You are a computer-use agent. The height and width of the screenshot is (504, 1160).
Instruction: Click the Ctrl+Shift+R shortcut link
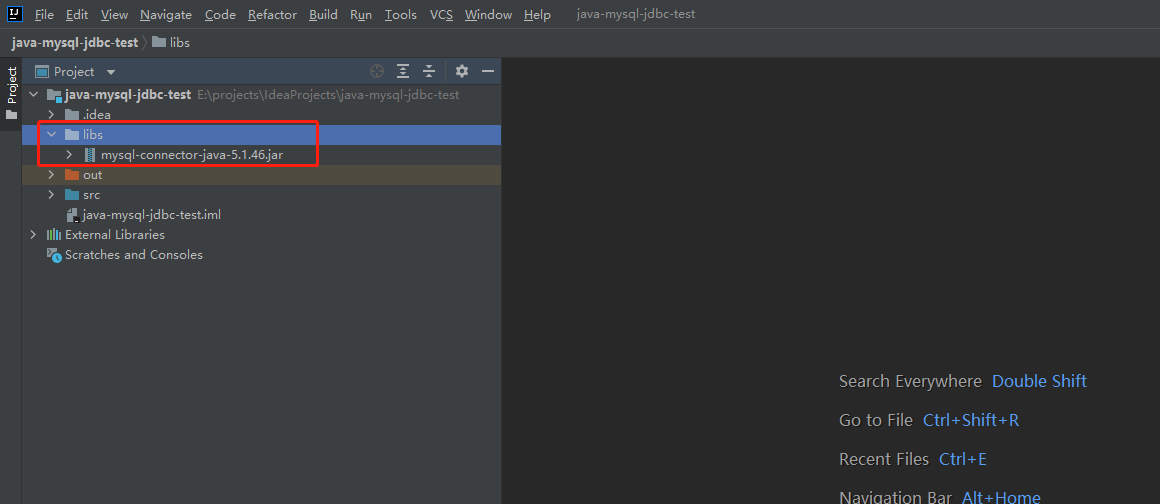971,420
